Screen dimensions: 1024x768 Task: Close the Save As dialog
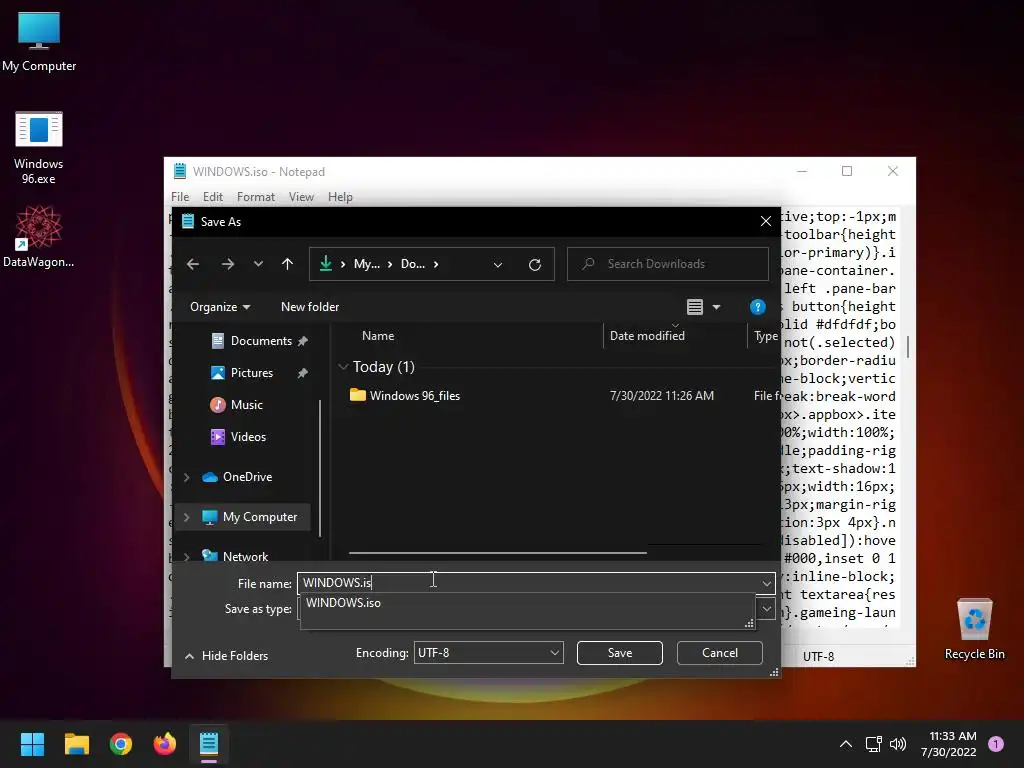click(766, 221)
